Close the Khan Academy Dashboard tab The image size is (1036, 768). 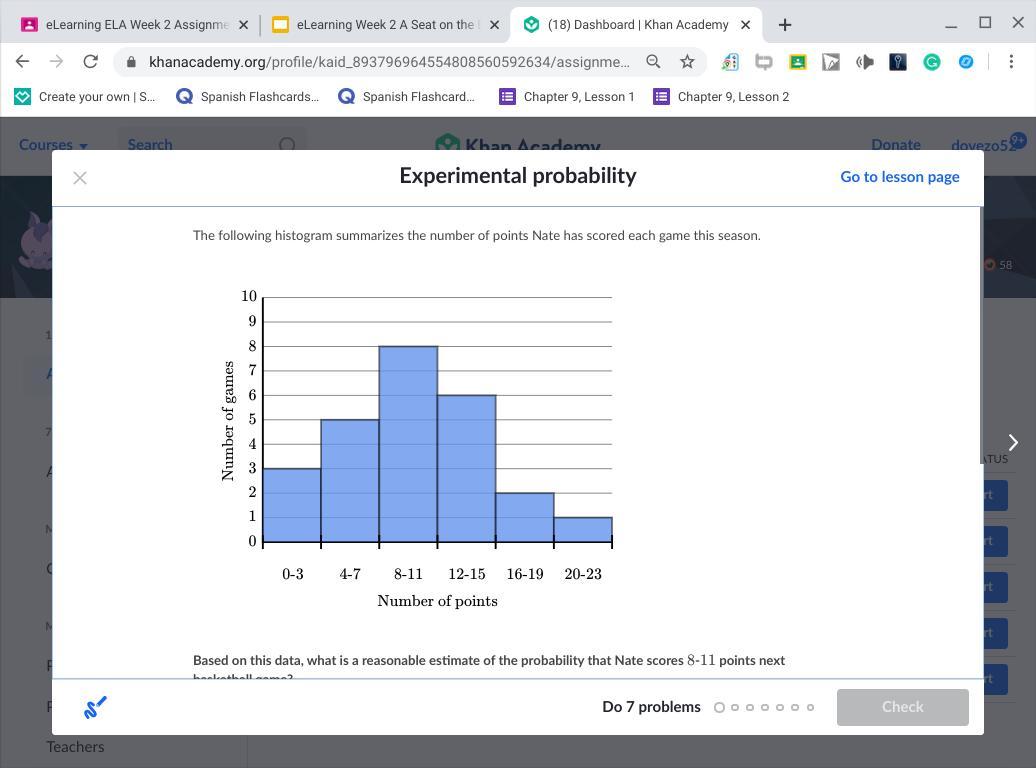click(745, 25)
